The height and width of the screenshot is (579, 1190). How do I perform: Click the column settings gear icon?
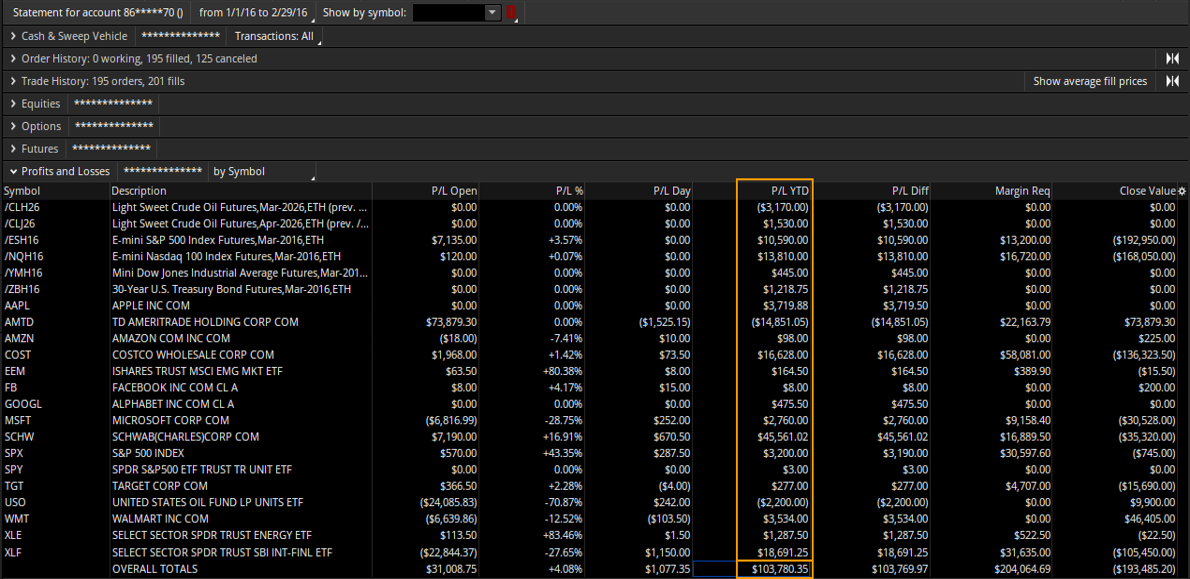pyautogui.click(x=1182, y=190)
